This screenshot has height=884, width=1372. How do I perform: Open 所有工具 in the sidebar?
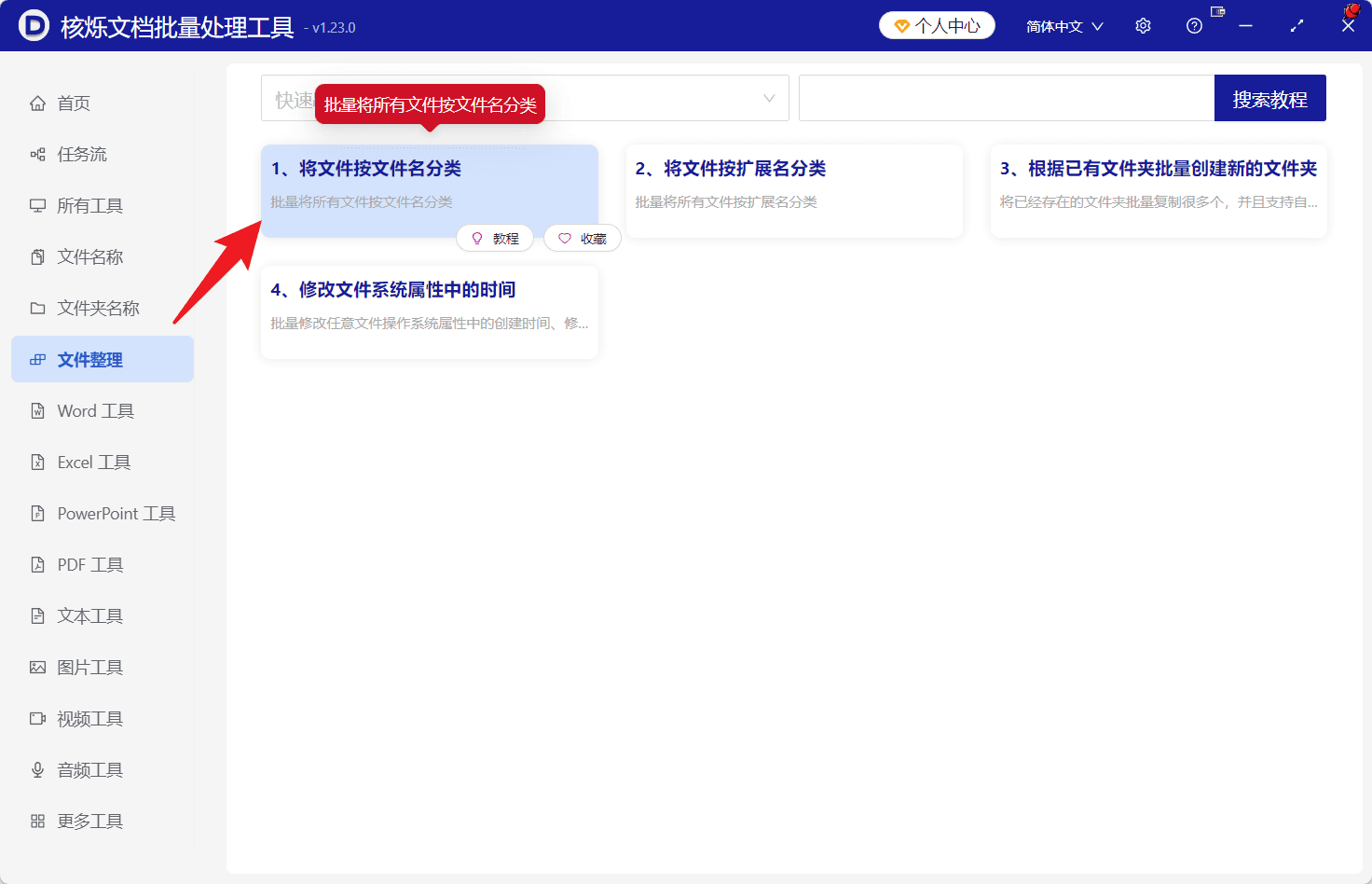(x=103, y=205)
